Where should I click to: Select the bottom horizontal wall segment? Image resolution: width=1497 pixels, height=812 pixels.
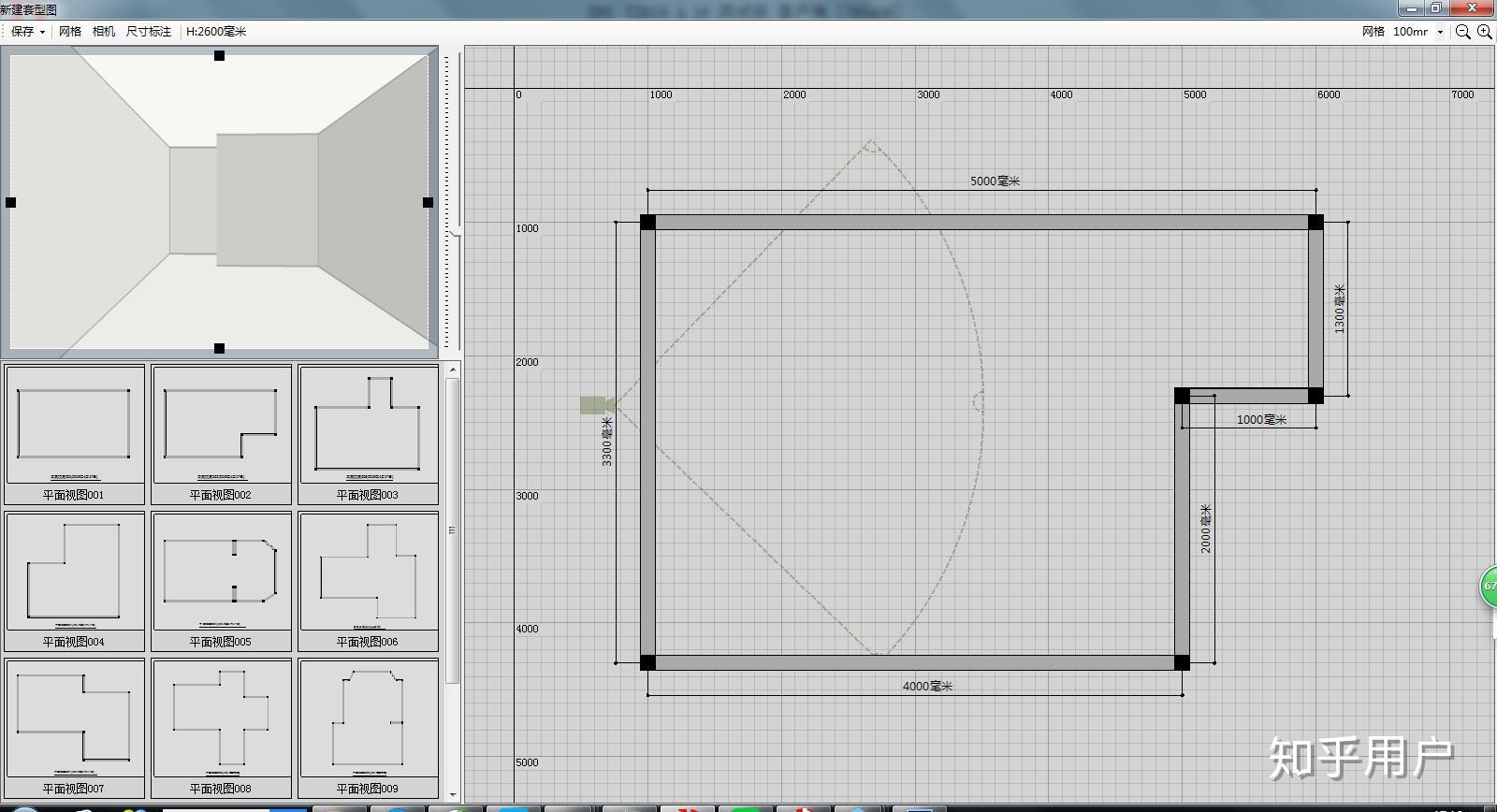915,662
